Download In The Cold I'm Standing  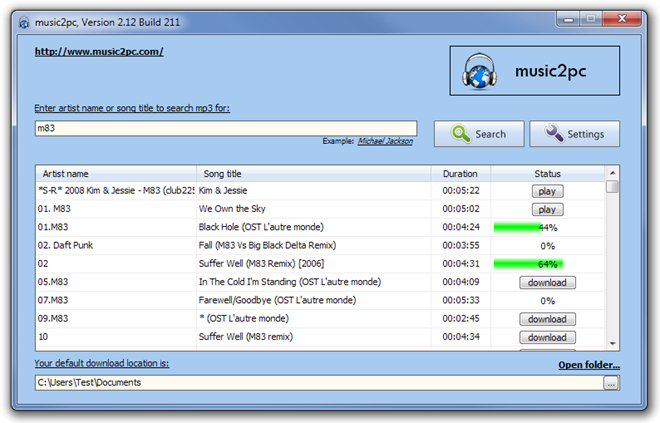tap(547, 283)
